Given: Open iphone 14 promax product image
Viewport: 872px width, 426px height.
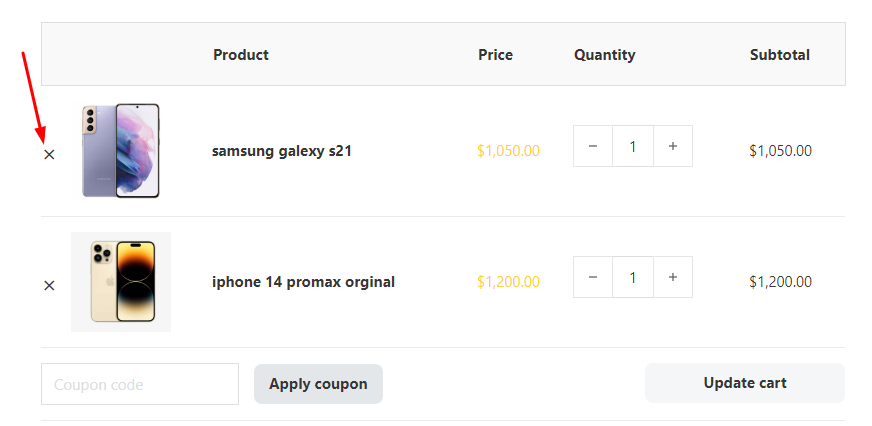Looking at the screenshot, I should click(121, 282).
